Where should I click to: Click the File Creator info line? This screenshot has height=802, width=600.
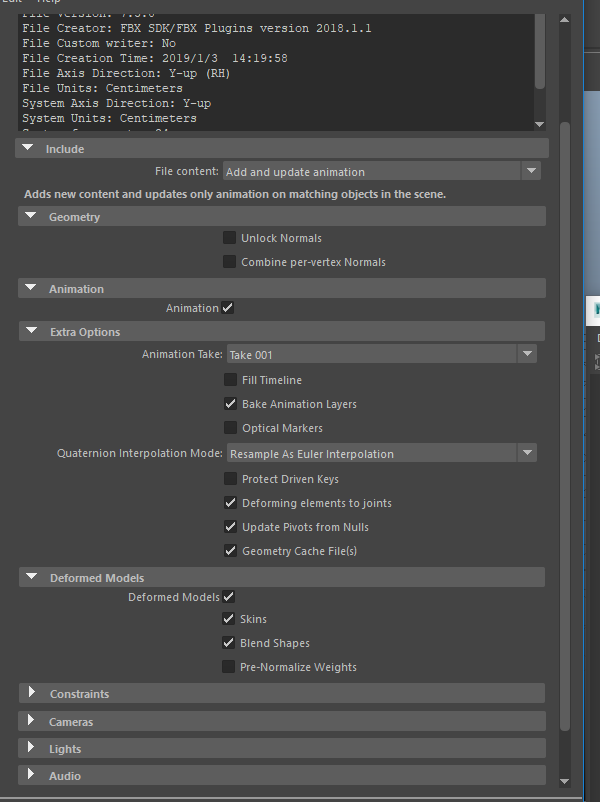(x=197, y=29)
